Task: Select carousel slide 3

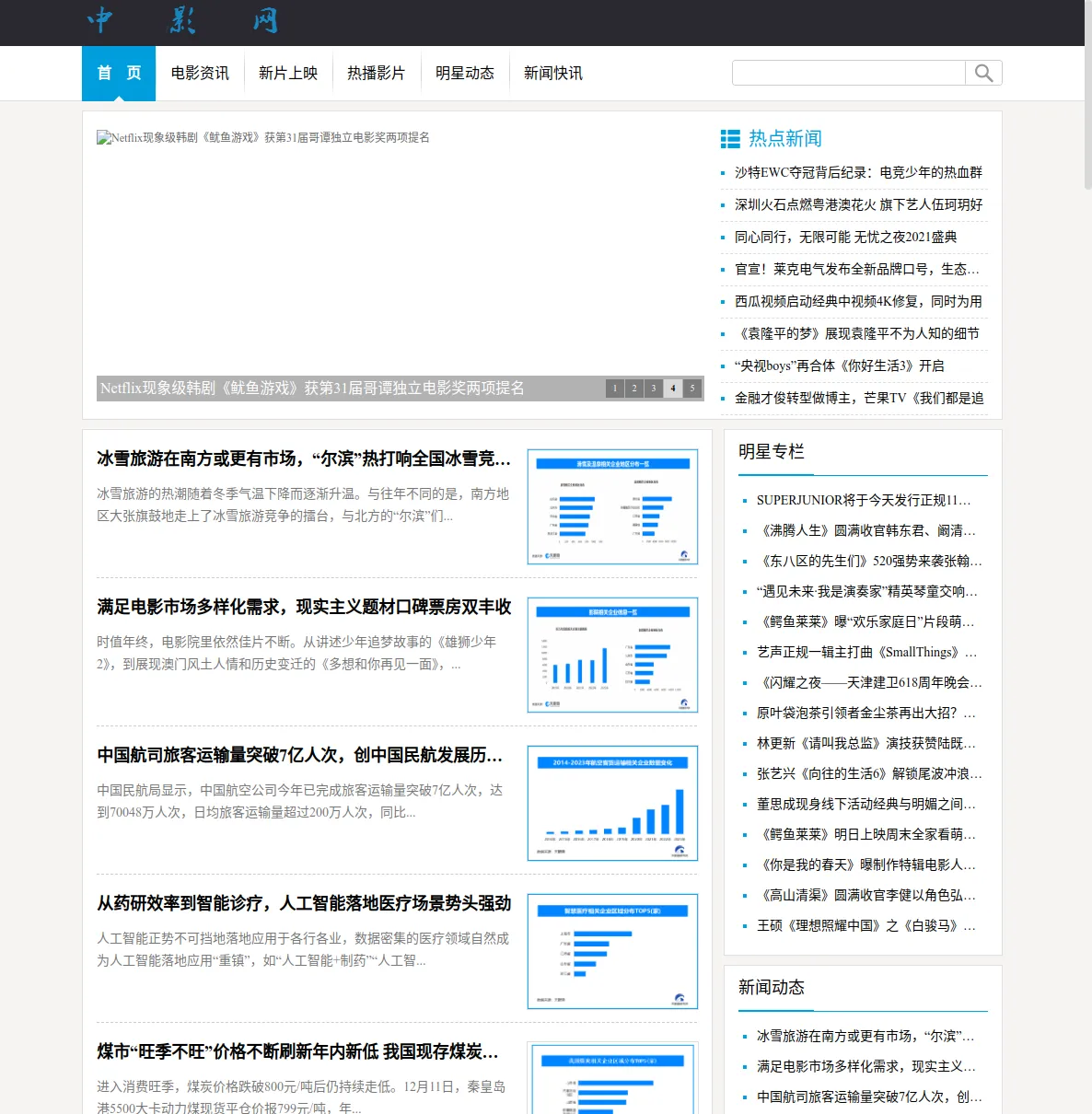Action: point(654,389)
